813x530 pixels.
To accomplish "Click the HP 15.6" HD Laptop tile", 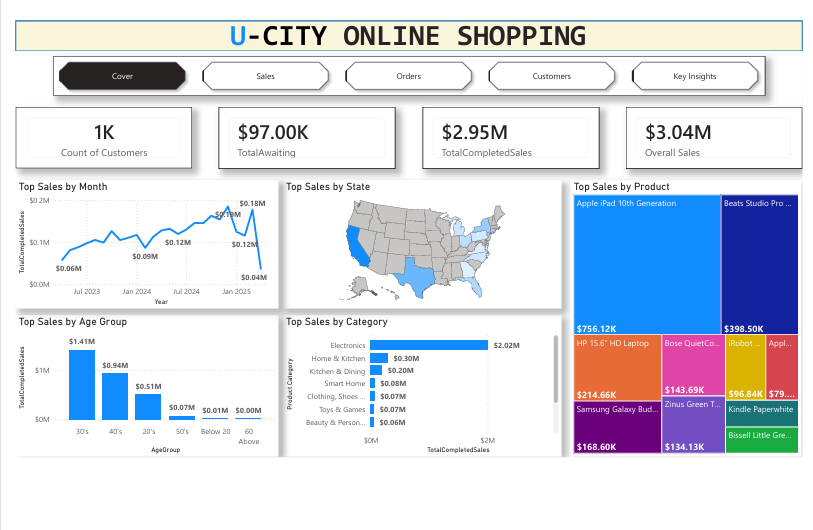I will coord(617,367).
